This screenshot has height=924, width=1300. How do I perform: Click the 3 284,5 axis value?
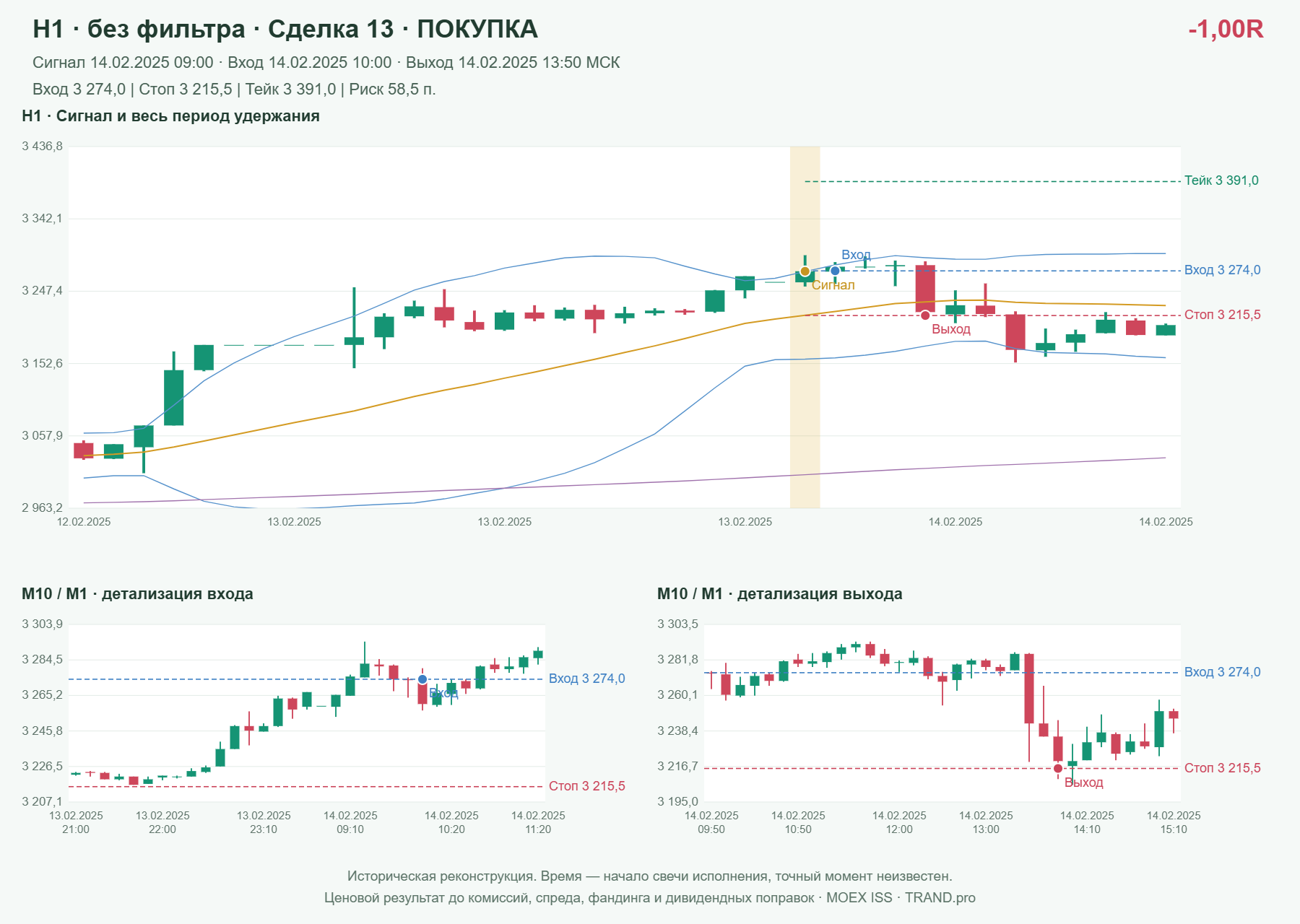click(43, 659)
